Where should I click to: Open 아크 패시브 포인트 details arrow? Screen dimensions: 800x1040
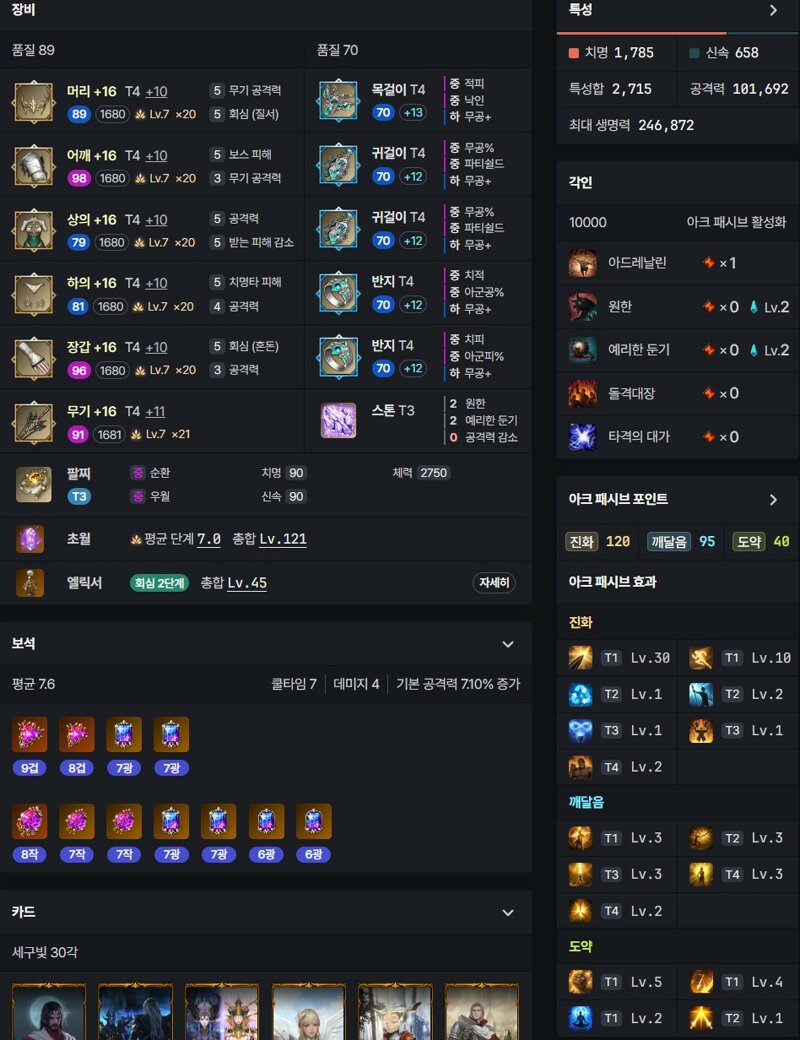click(773, 499)
